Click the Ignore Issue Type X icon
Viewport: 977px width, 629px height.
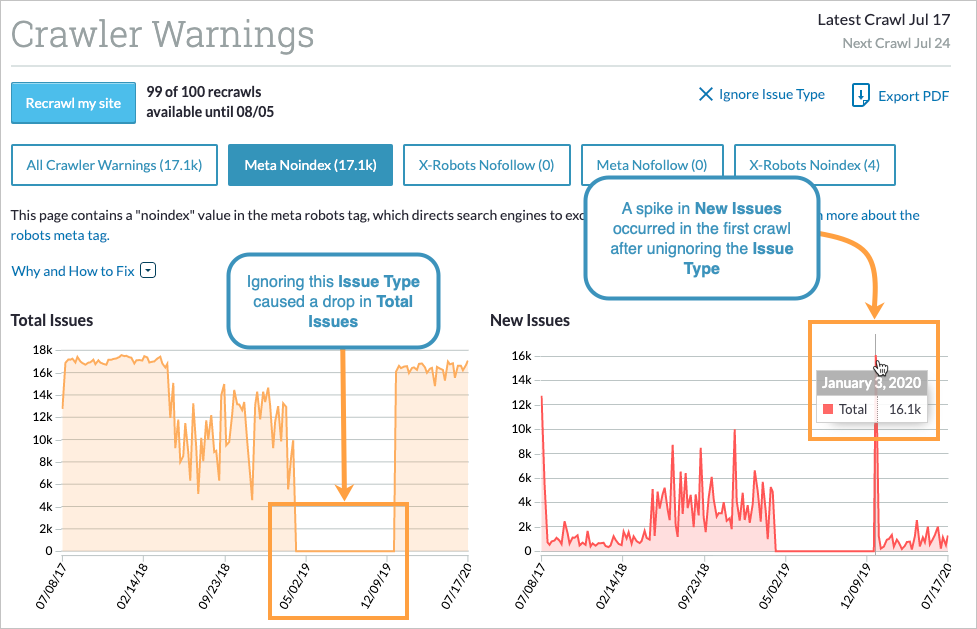click(705, 94)
